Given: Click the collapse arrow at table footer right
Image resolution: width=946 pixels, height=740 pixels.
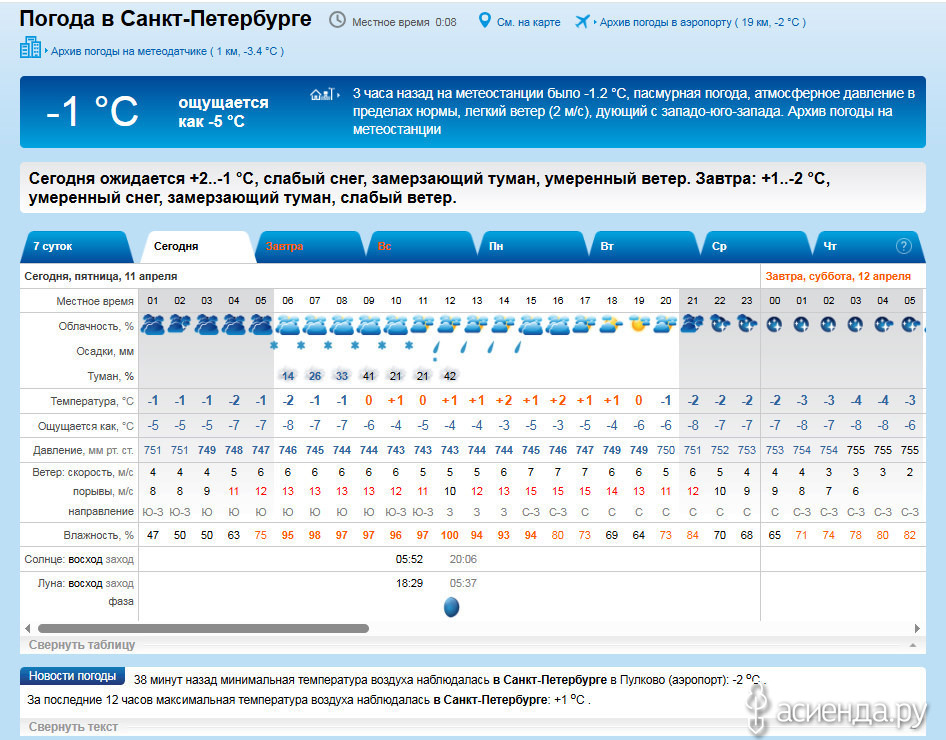Looking at the screenshot, I should [x=913, y=645].
